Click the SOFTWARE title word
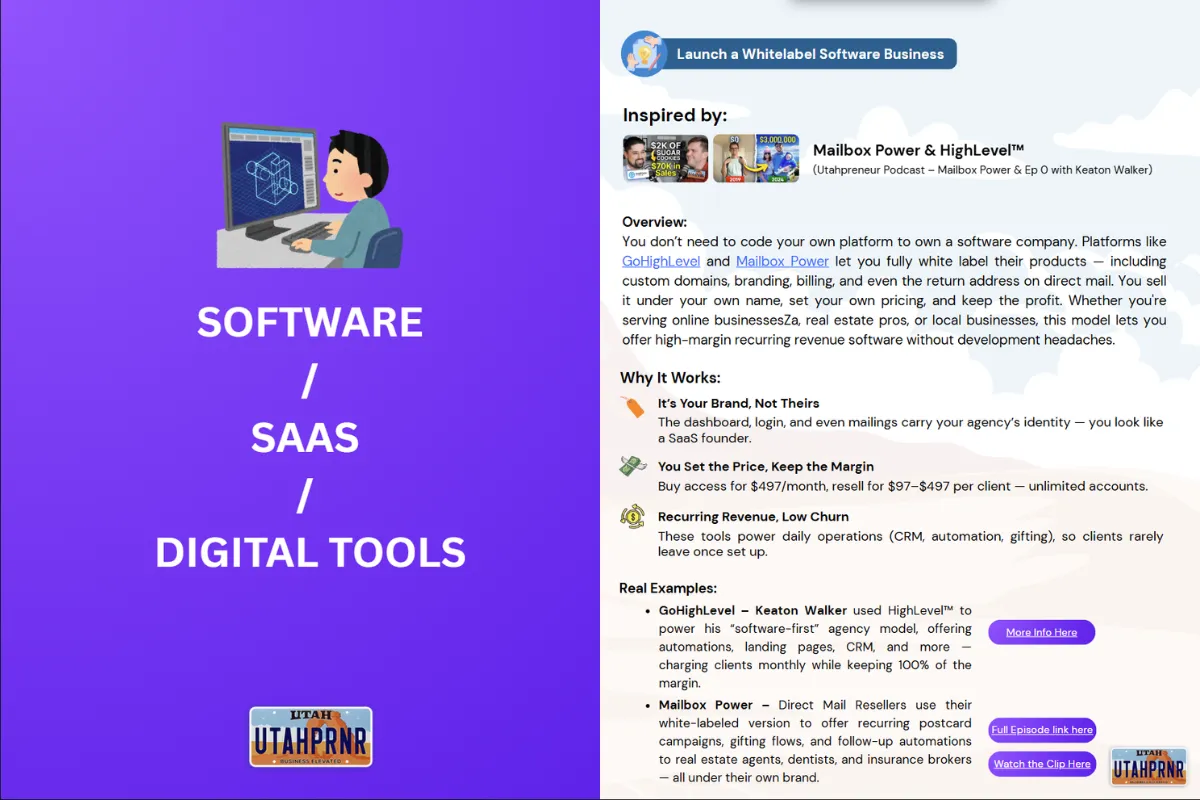 (x=310, y=322)
